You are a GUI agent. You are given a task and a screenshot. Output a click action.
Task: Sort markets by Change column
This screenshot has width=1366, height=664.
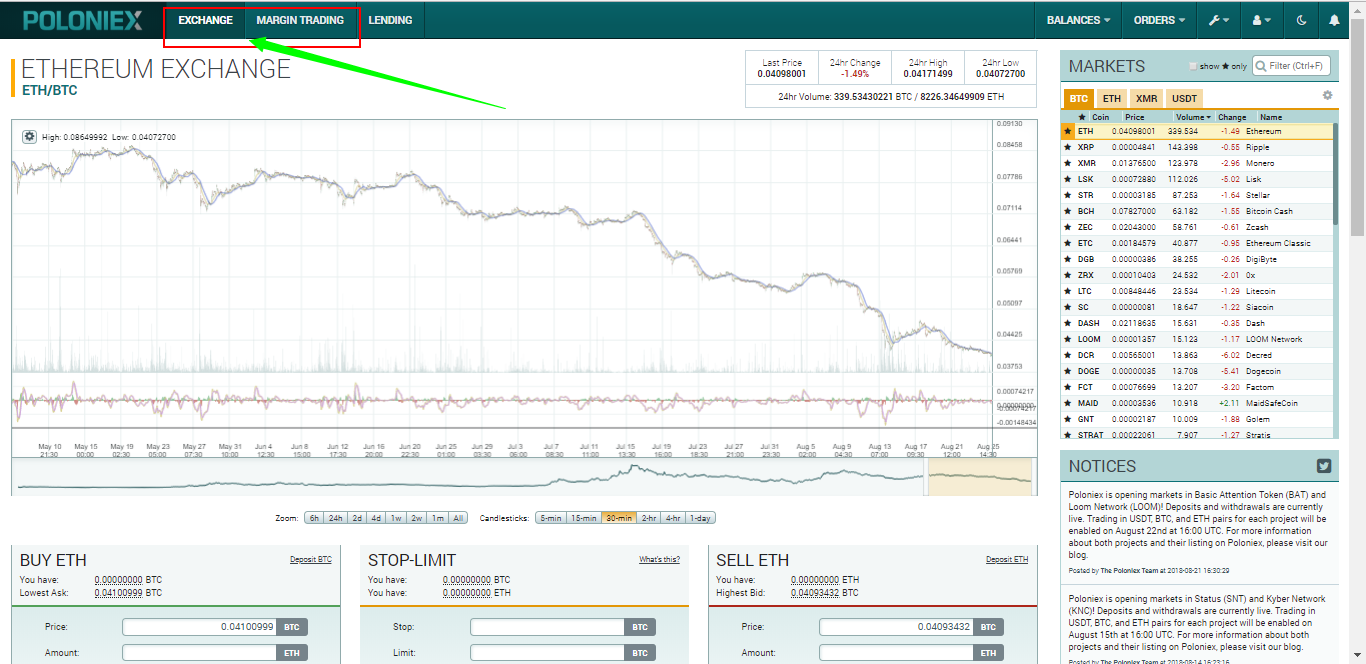coord(1232,117)
